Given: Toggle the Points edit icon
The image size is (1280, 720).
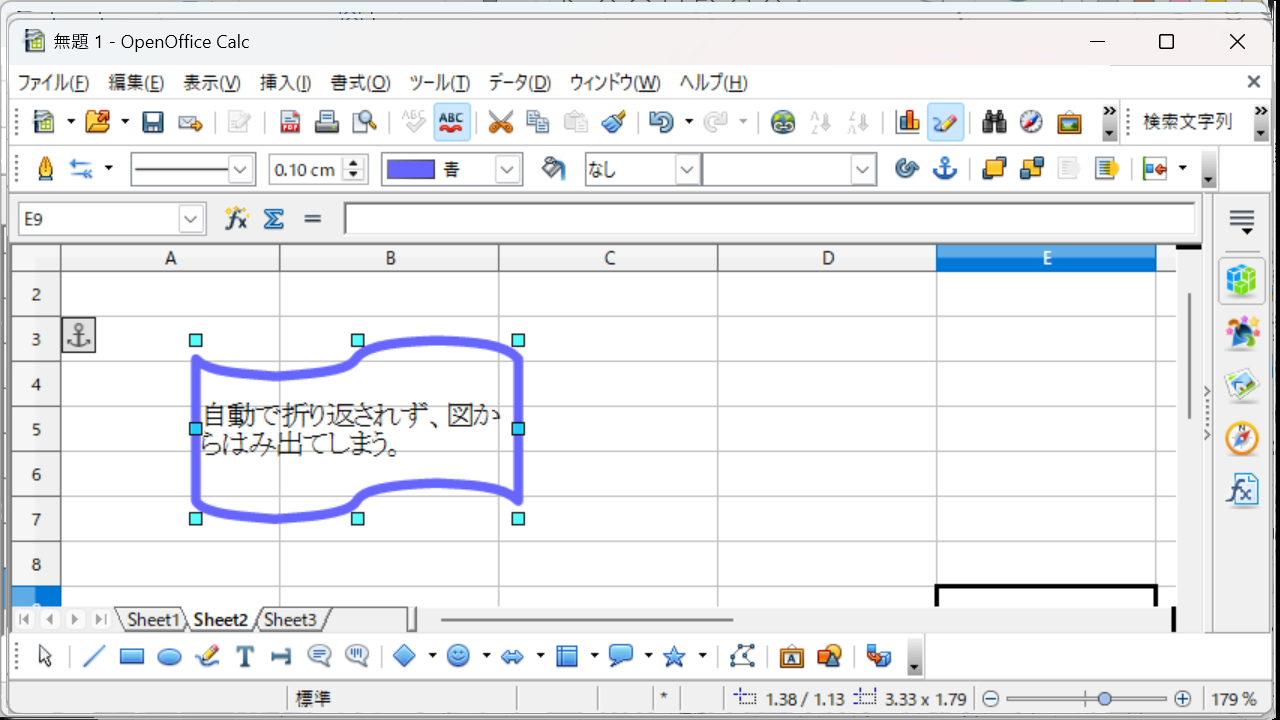Looking at the screenshot, I should coord(741,656).
